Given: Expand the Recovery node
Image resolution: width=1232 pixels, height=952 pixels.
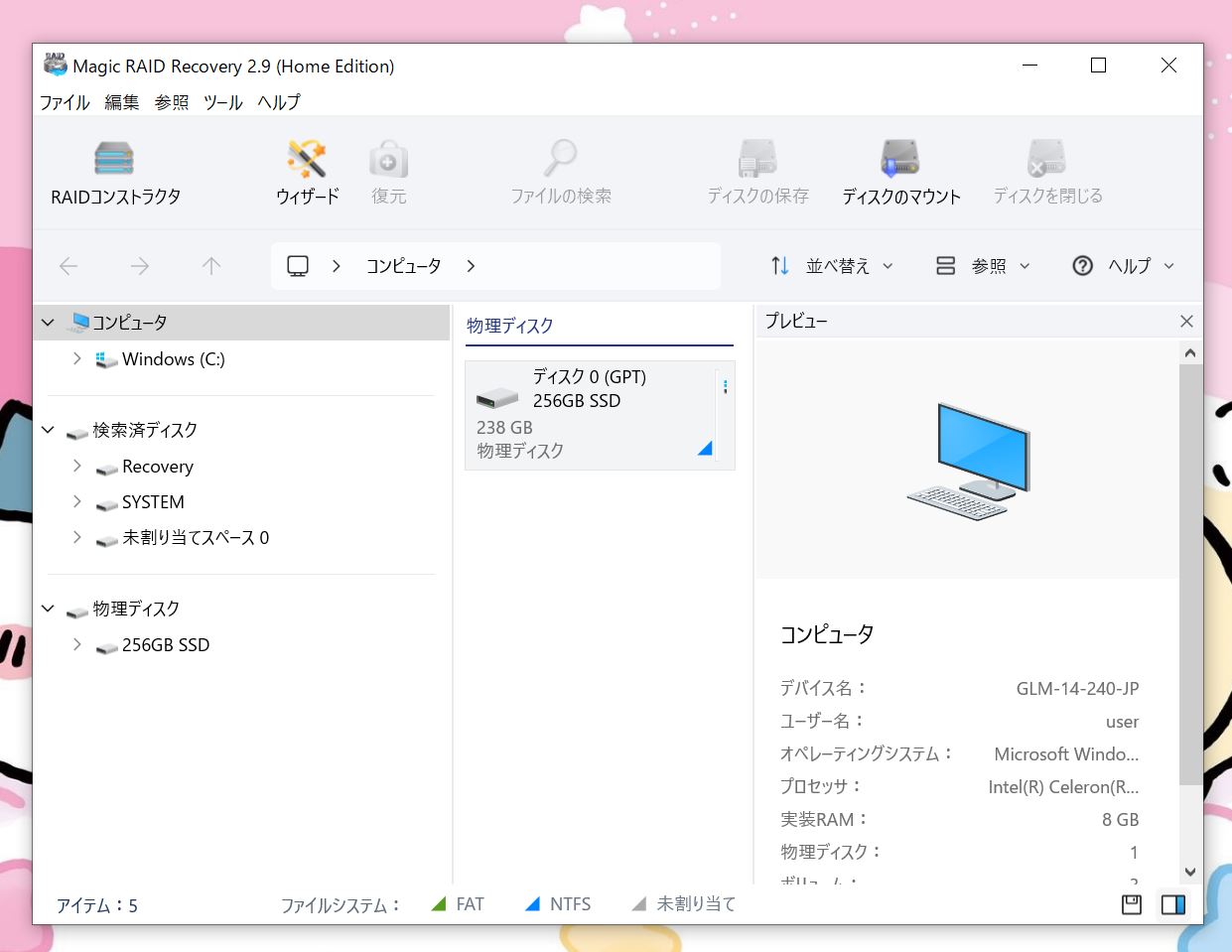Looking at the screenshot, I should tap(76, 467).
